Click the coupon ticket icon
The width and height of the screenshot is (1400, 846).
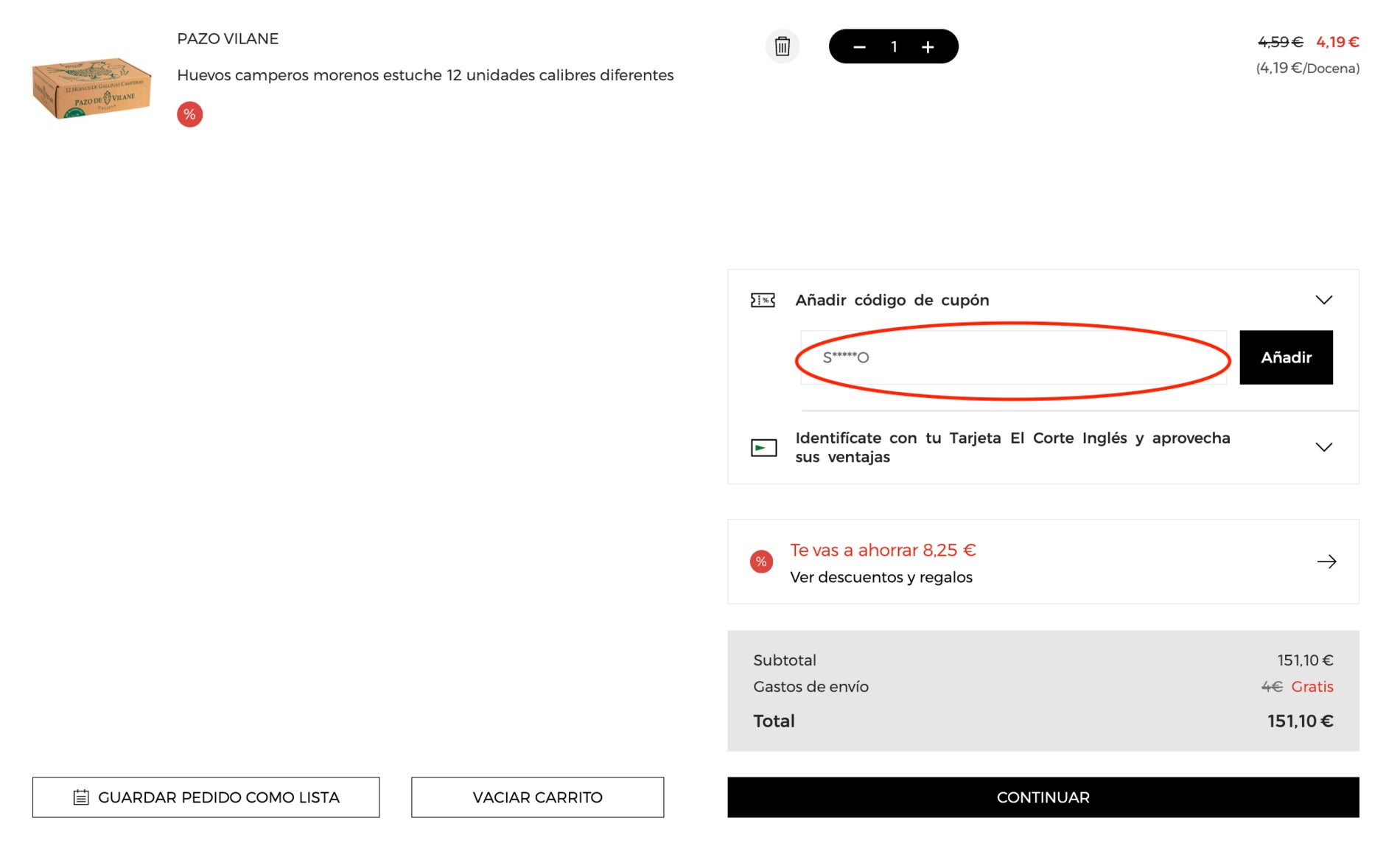[x=763, y=300]
